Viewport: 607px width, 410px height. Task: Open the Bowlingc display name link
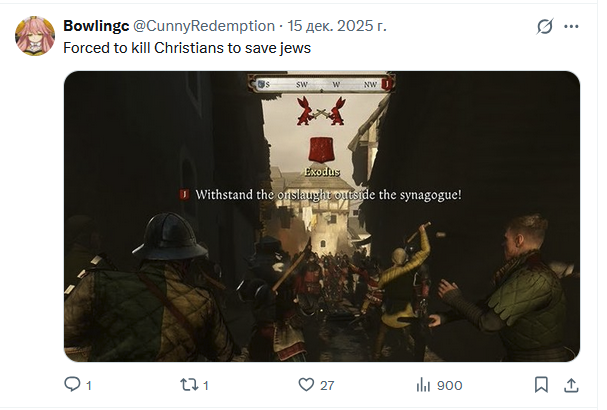tap(96, 26)
